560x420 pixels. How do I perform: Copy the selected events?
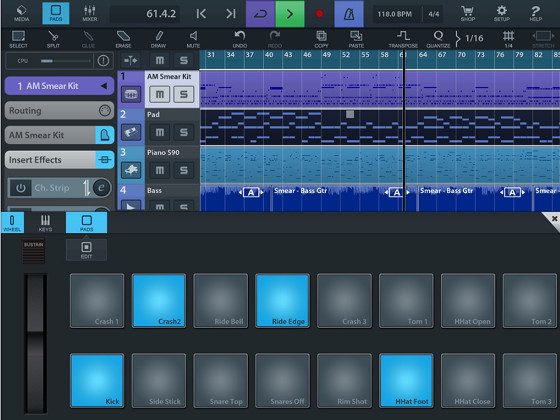(x=321, y=39)
